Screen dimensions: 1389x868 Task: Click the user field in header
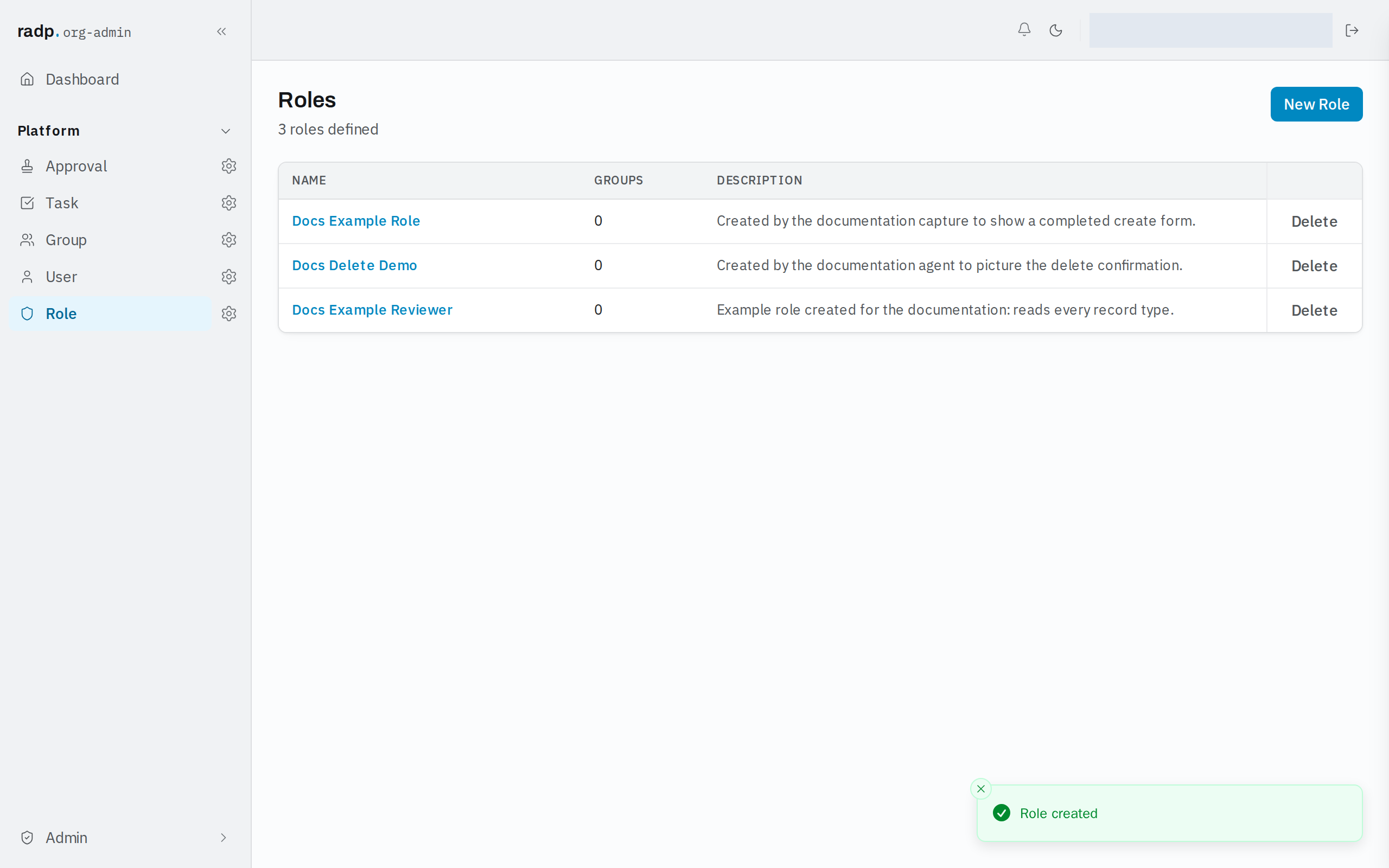[1210, 30]
